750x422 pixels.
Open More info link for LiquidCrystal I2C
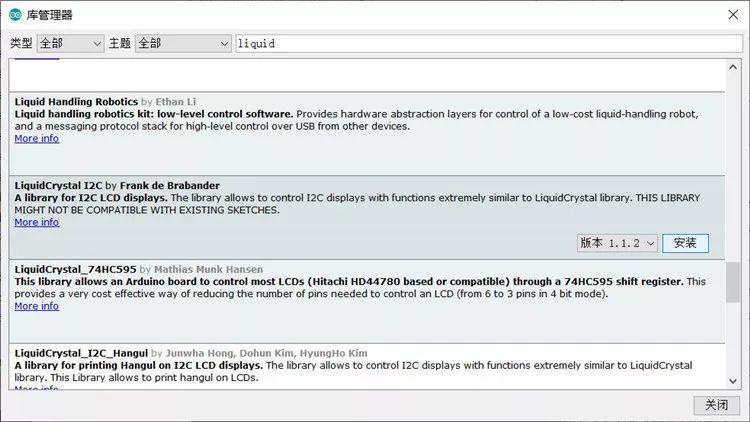pyautogui.click(x=37, y=222)
